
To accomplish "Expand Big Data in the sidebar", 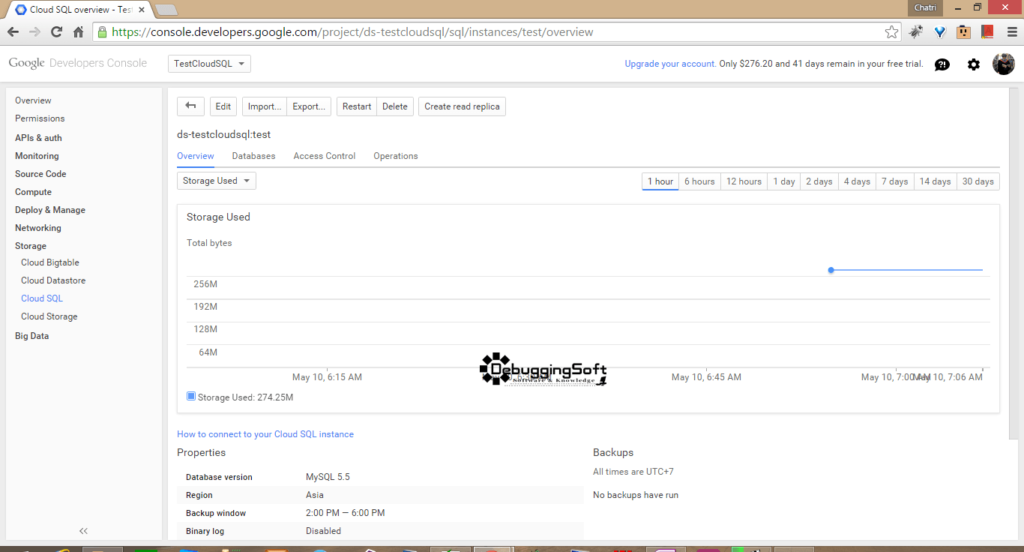I will pos(32,336).
